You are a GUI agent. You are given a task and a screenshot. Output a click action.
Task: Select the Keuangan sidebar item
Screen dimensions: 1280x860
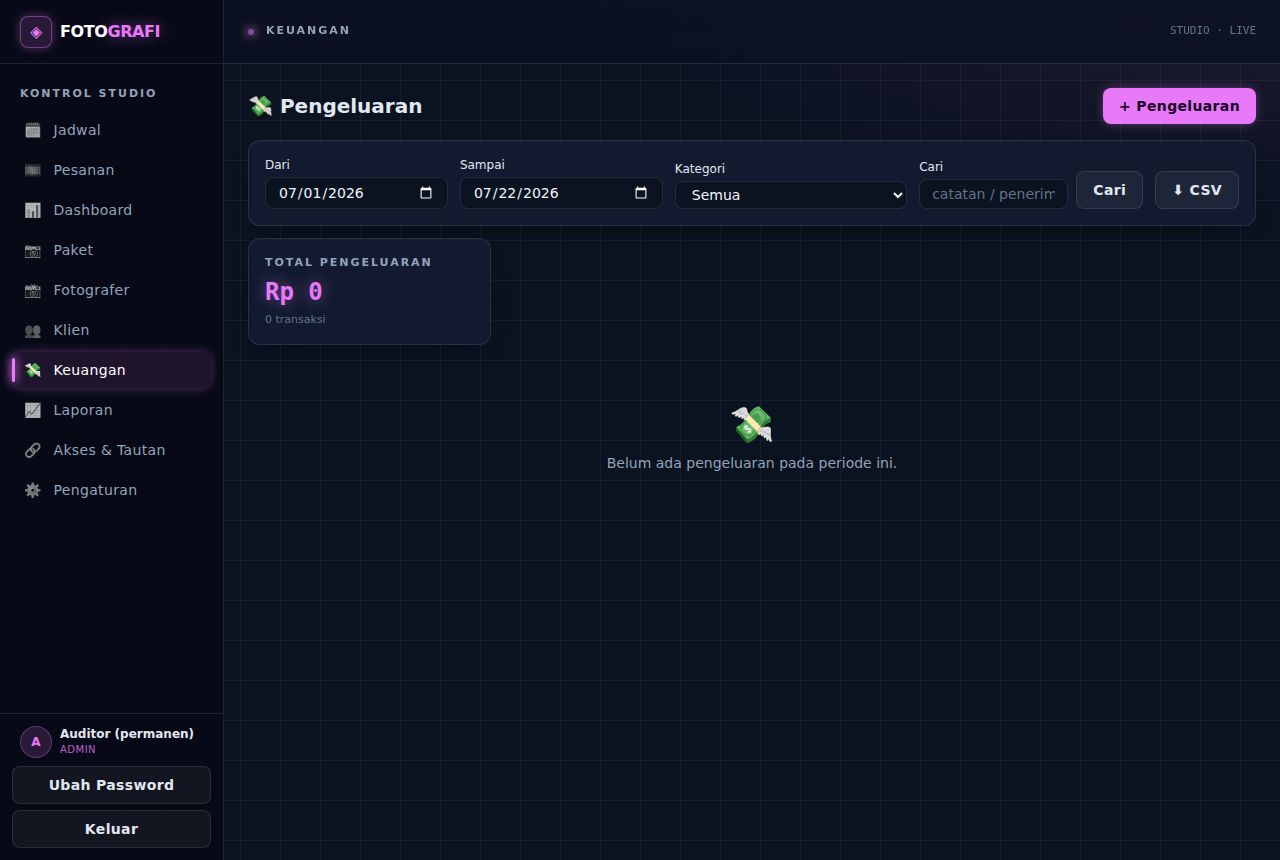click(111, 370)
